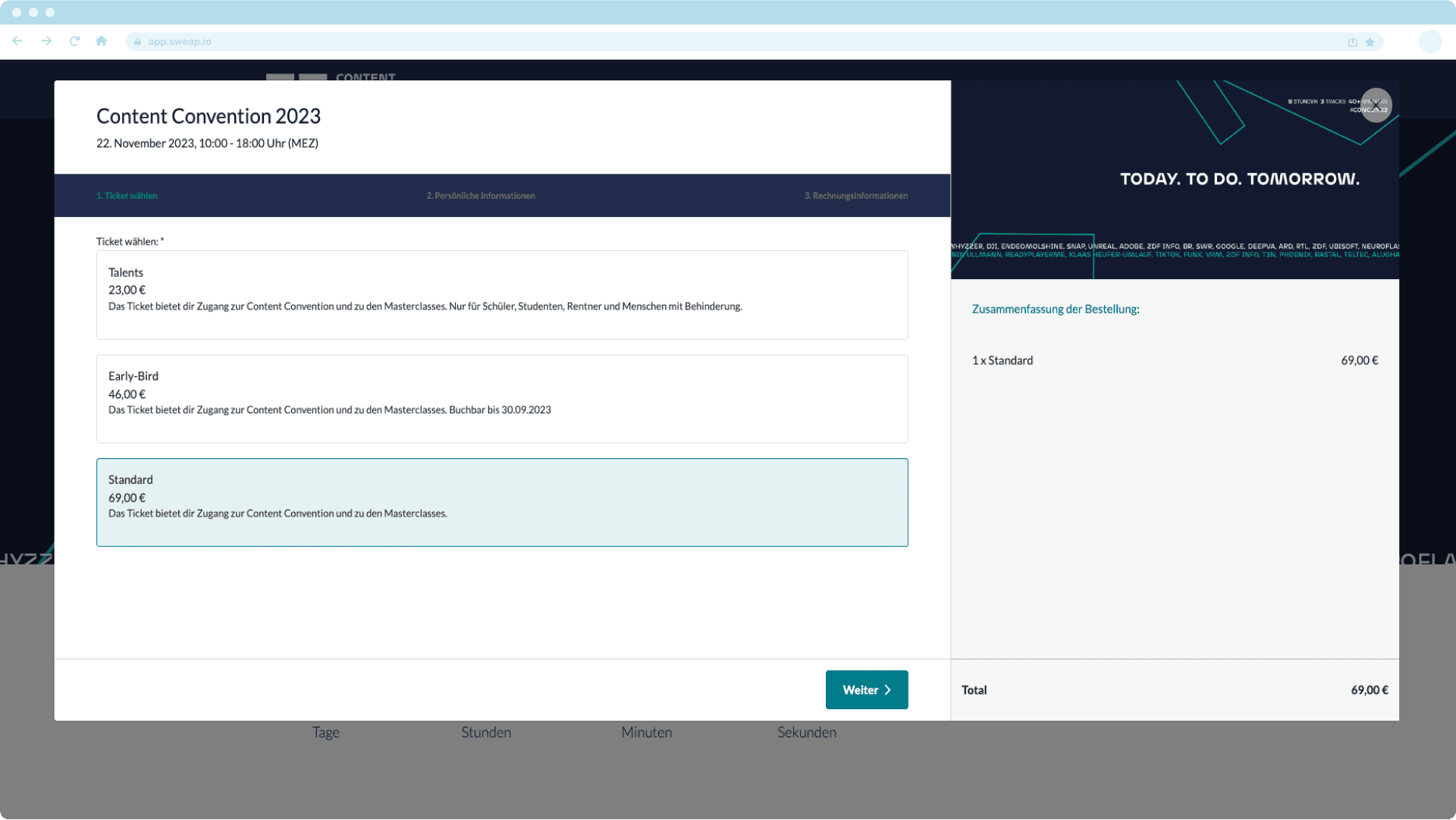This screenshot has height=820, width=1456.
Task: Click the browser forward arrow
Action: [46, 41]
